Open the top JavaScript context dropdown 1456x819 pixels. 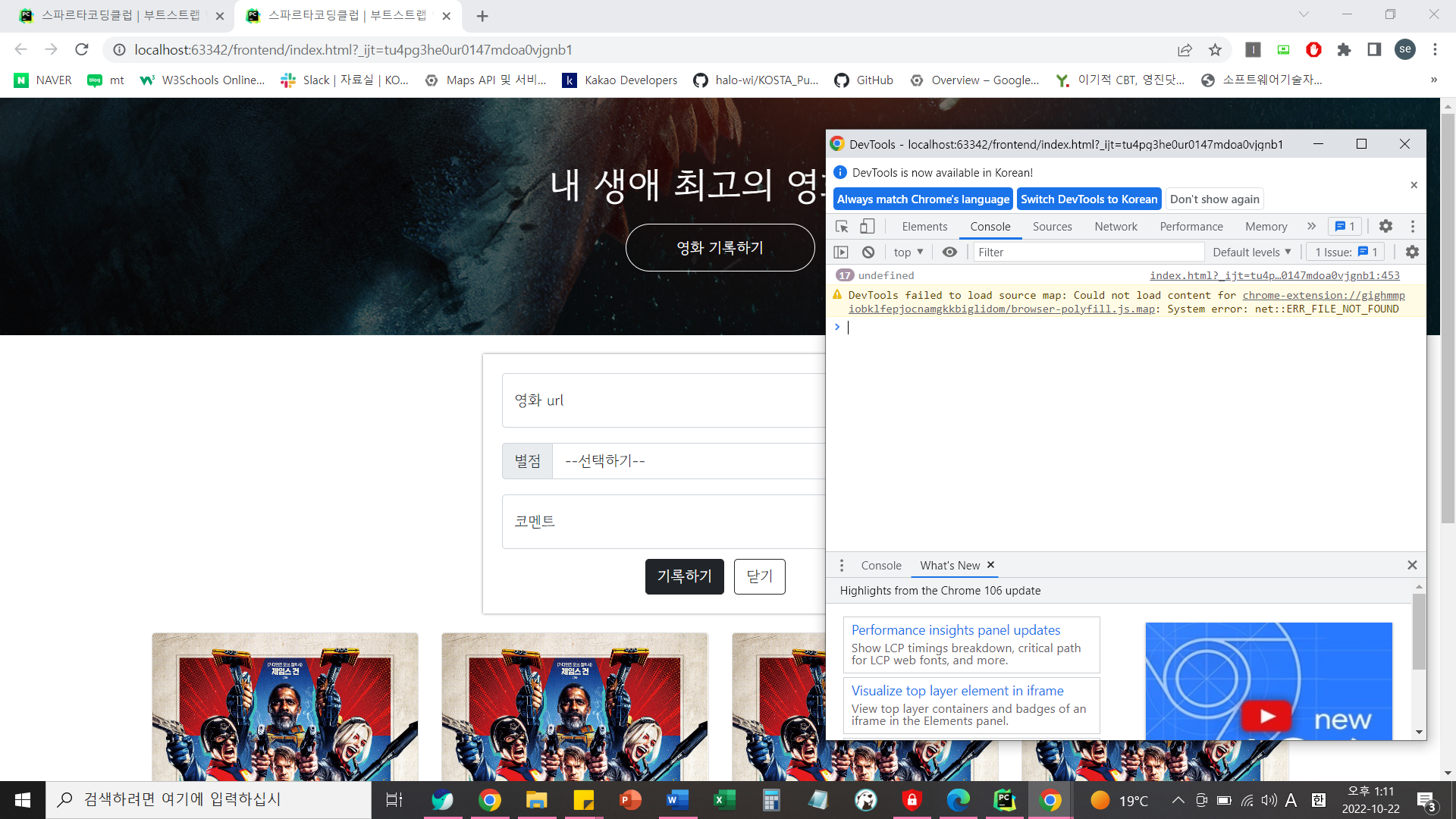908,252
